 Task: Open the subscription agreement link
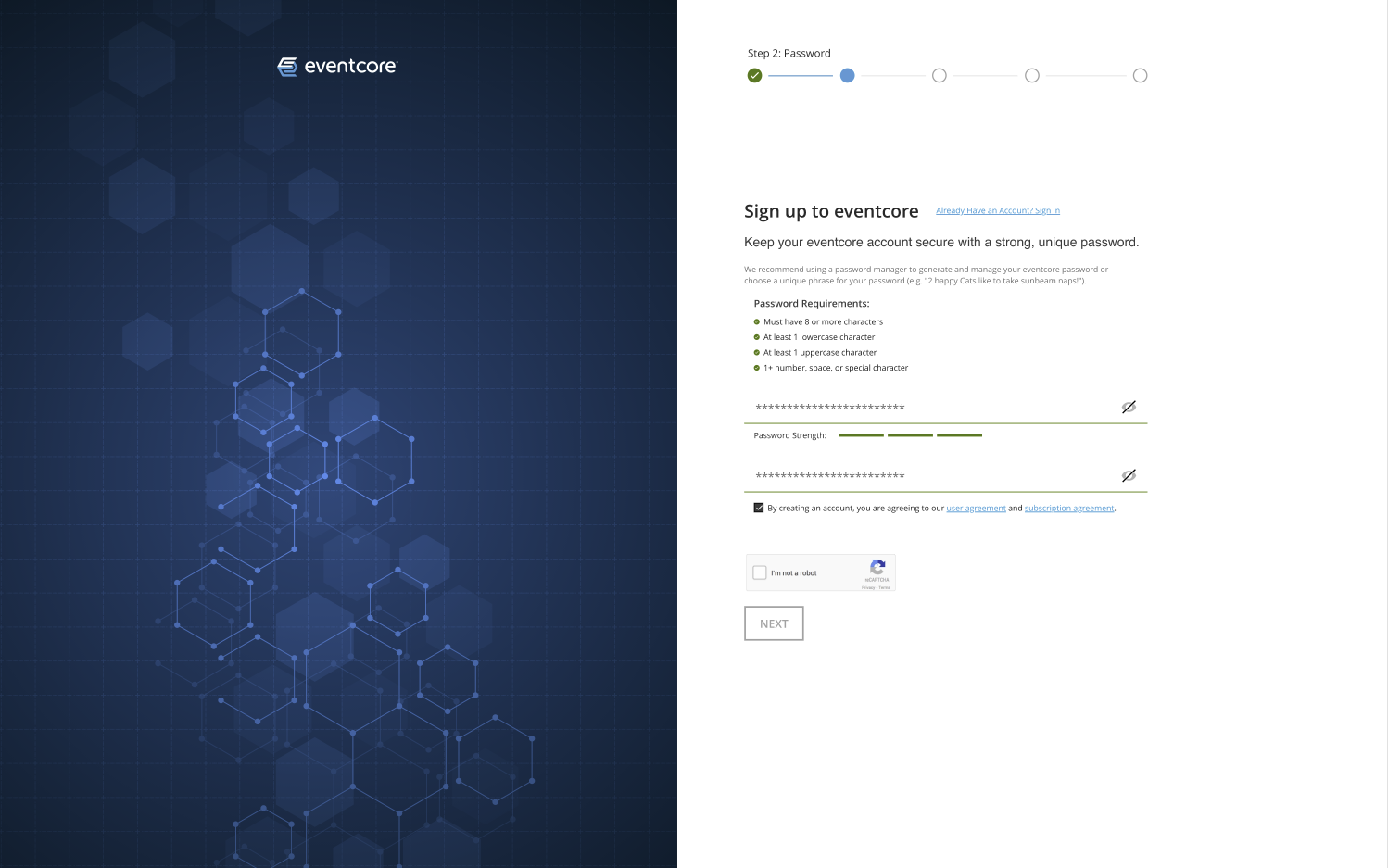[1069, 509]
